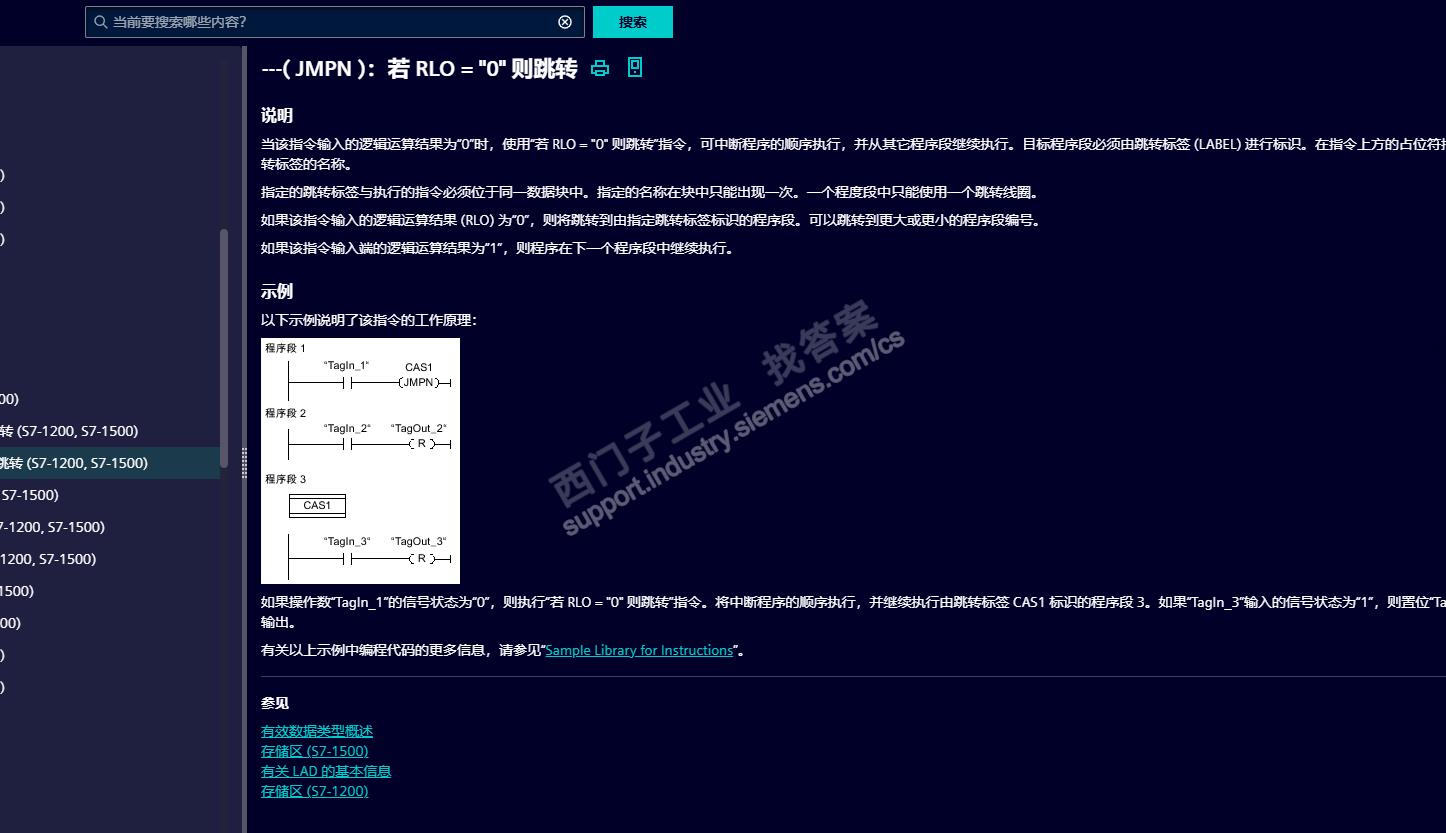Click the sentence "以下示例说明了该指令的工作原理:"
This screenshot has width=1446, height=833.
[x=369, y=320]
